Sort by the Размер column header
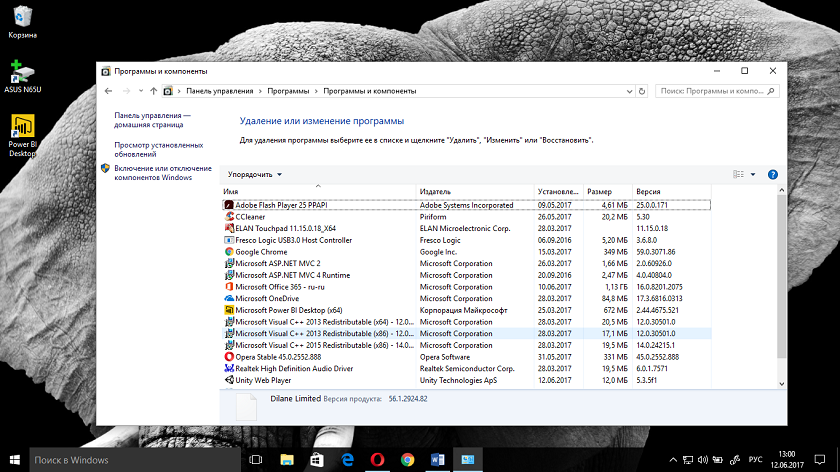The image size is (840, 472). point(608,191)
